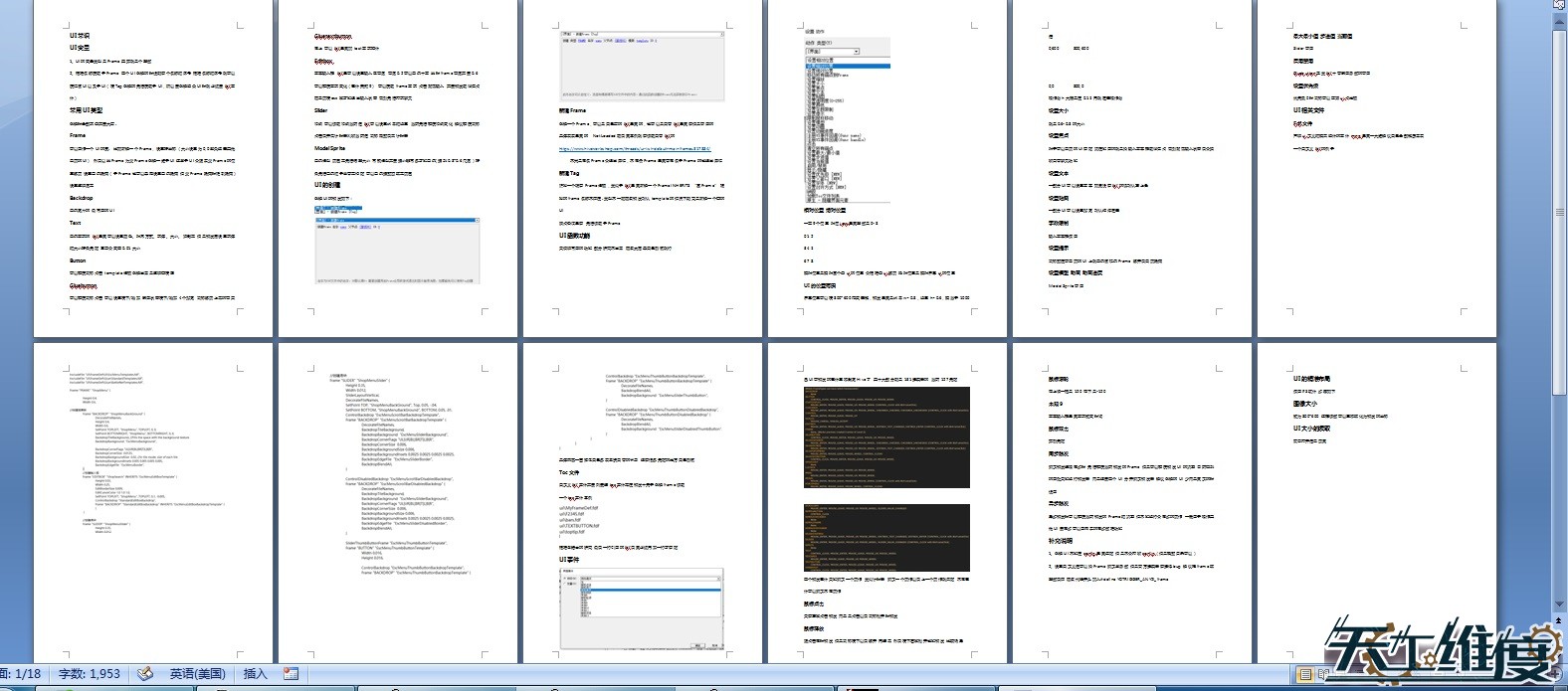
Task: Toggle the 插入 insert mode indicator
Action: [256, 674]
